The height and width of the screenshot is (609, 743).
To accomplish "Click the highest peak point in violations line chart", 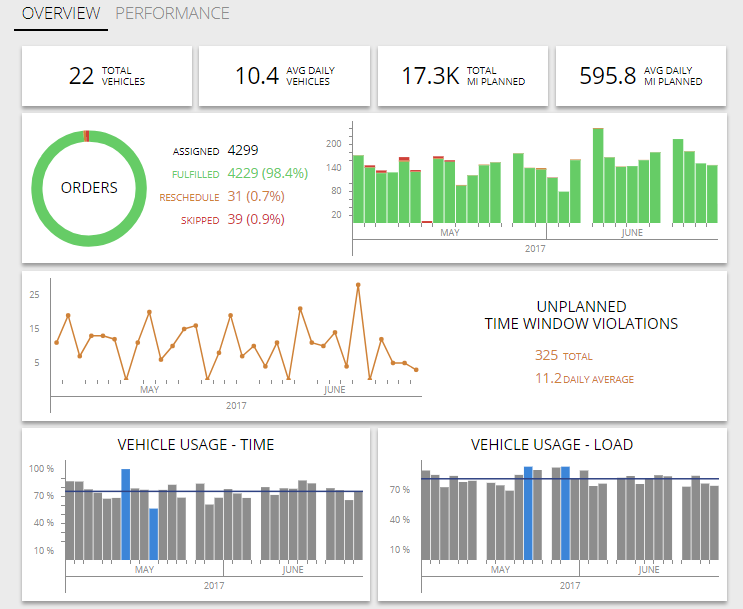I will click(x=358, y=285).
